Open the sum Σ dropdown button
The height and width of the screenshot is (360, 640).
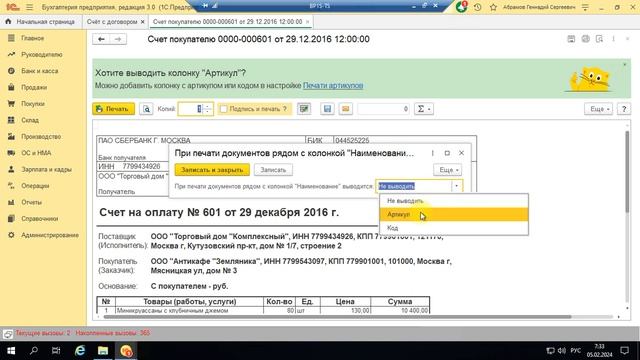[x=424, y=109]
